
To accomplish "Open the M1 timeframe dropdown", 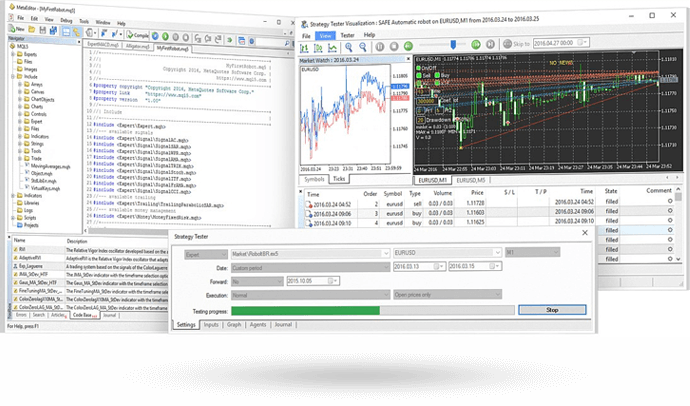I will (532, 252).
